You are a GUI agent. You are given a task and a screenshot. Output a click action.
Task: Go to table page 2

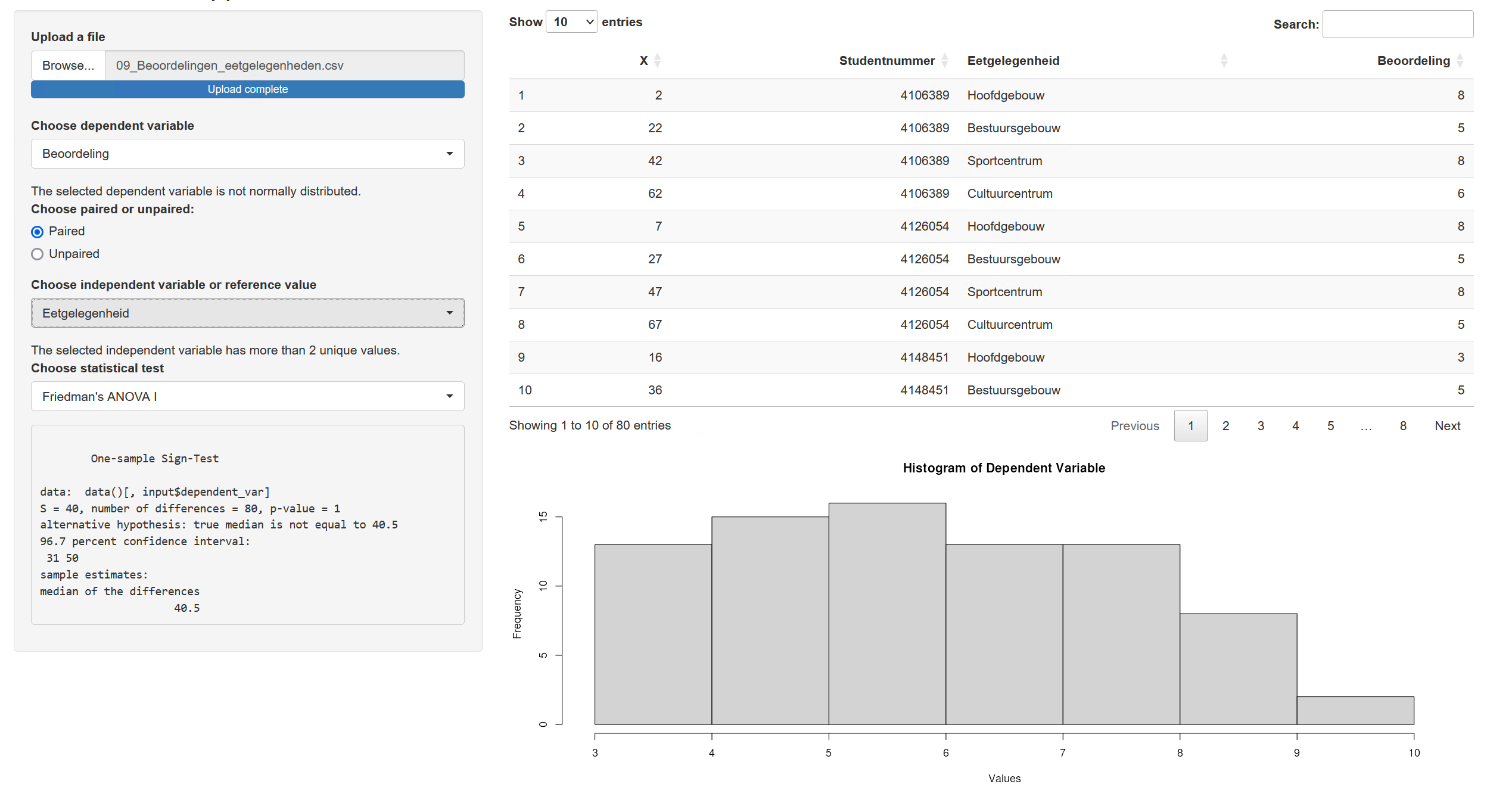pyautogui.click(x=1225, y=426)
